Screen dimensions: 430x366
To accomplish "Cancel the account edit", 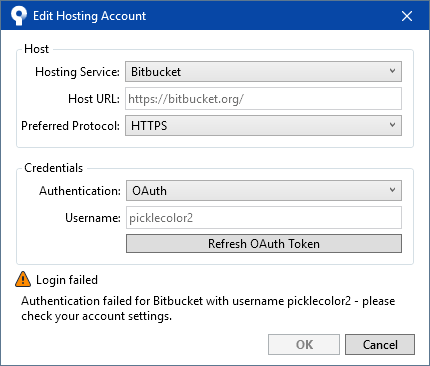I will tap(380, 344).
